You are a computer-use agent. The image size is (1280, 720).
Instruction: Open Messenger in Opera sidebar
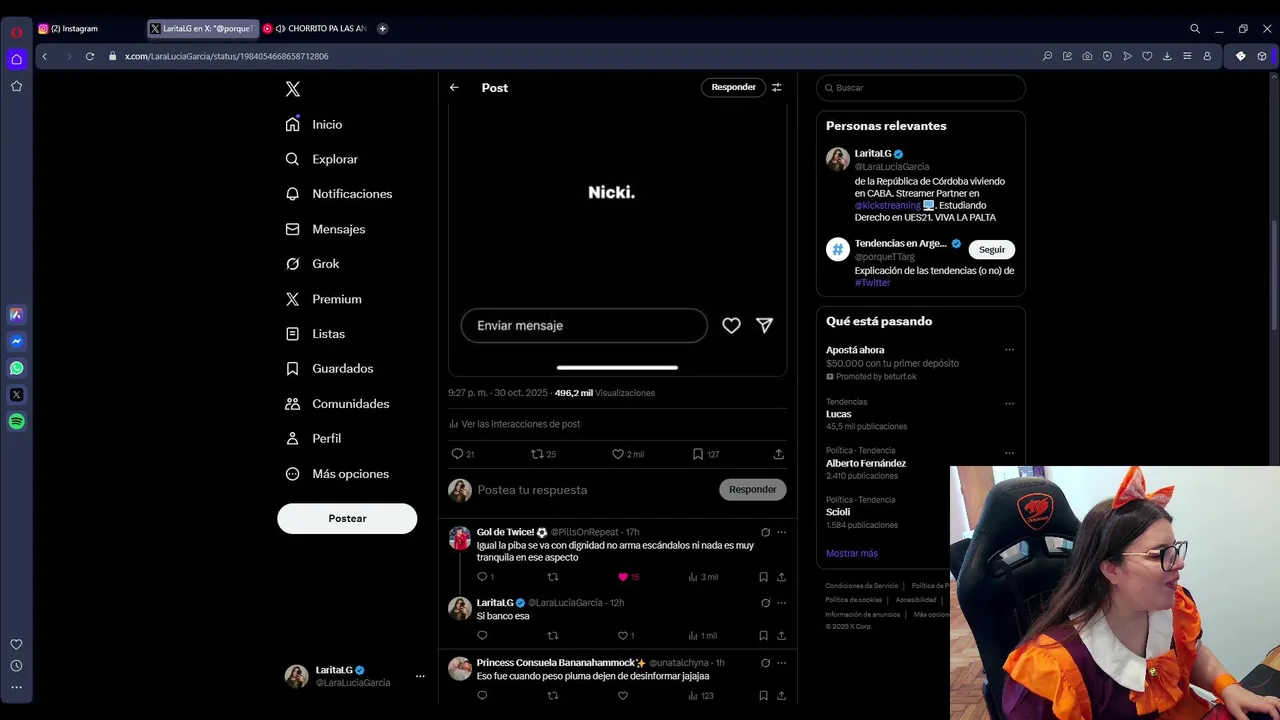pyautogui.click(x=16, y=341)
